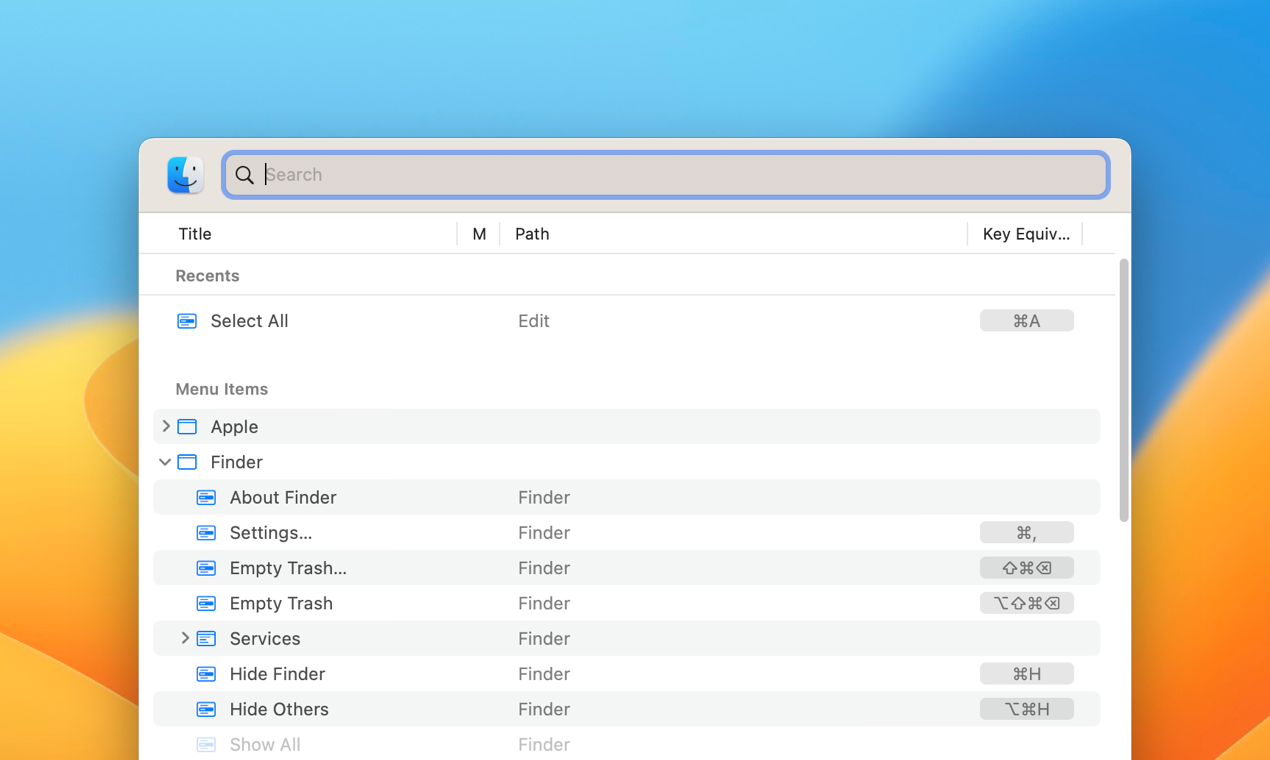Click the ⌥⇧⌘⌫ shortcut badge

point(1027,603)
